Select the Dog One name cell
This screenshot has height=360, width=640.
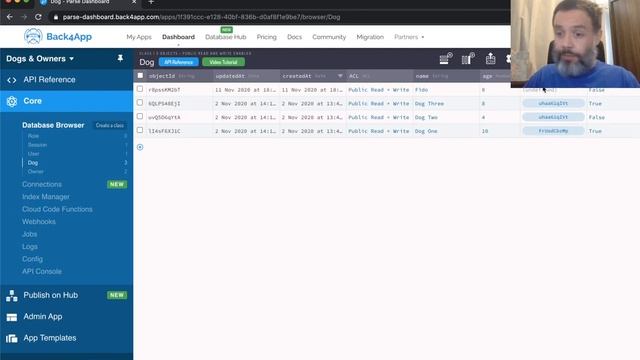point(447,131)
